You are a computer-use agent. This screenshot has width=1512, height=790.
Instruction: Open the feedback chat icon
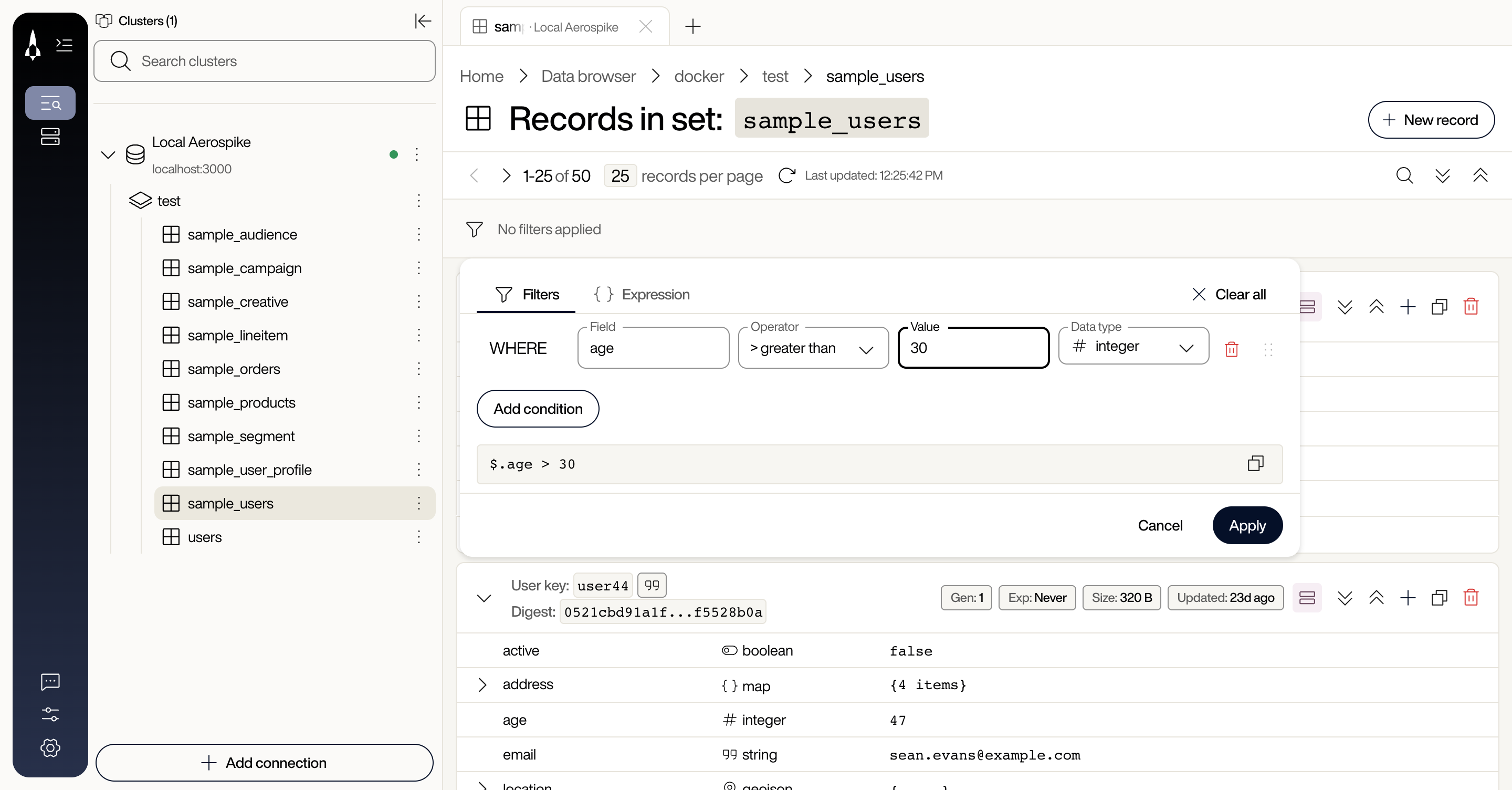pos(50,681)
